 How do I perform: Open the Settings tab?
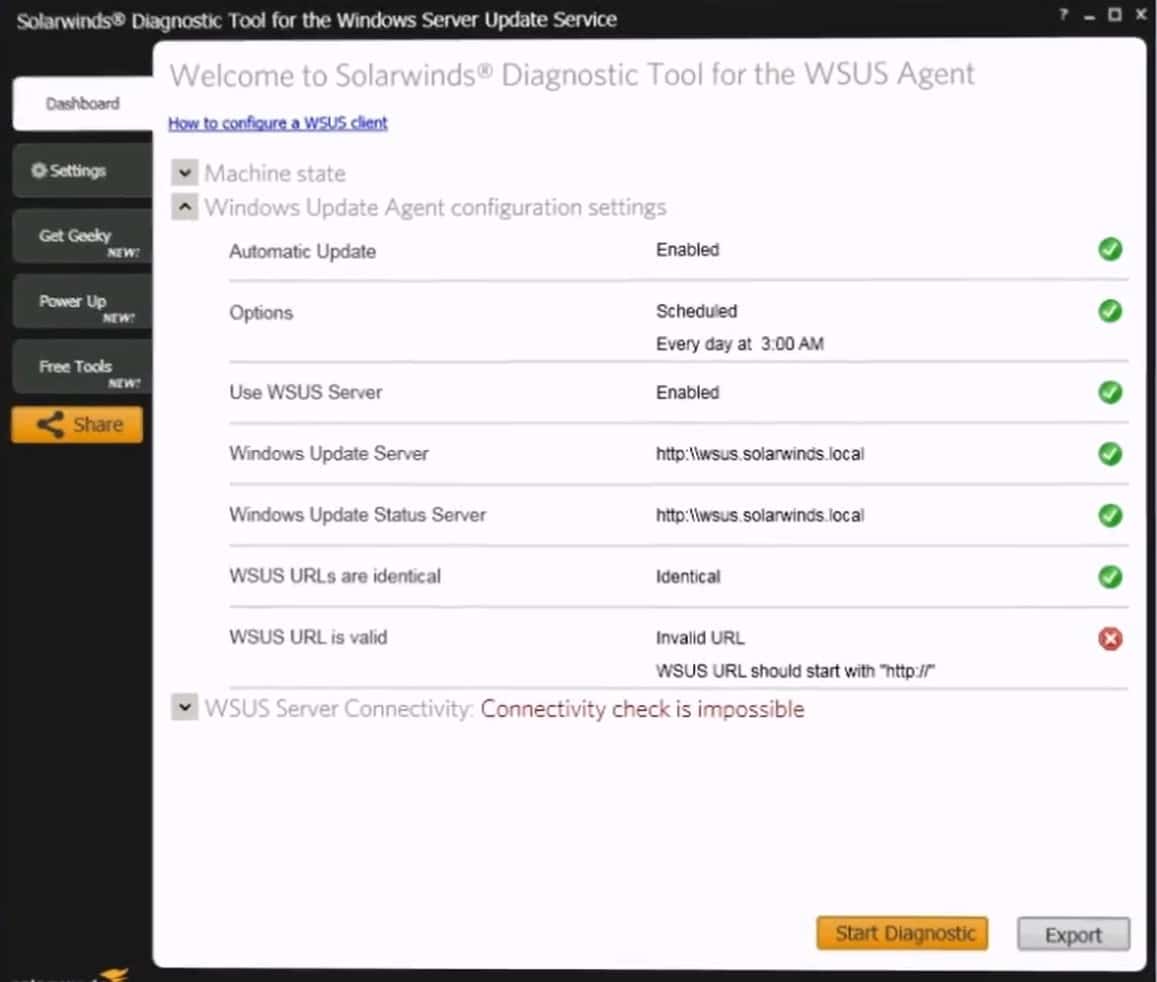(83, 170)
